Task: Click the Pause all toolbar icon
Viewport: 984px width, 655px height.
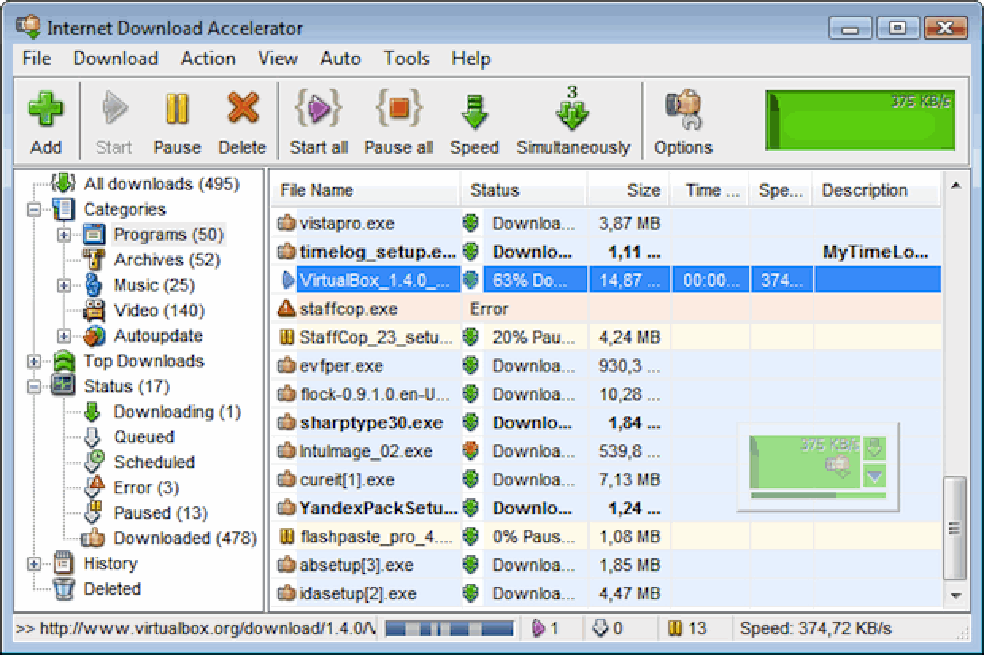Action: (398, 121)
